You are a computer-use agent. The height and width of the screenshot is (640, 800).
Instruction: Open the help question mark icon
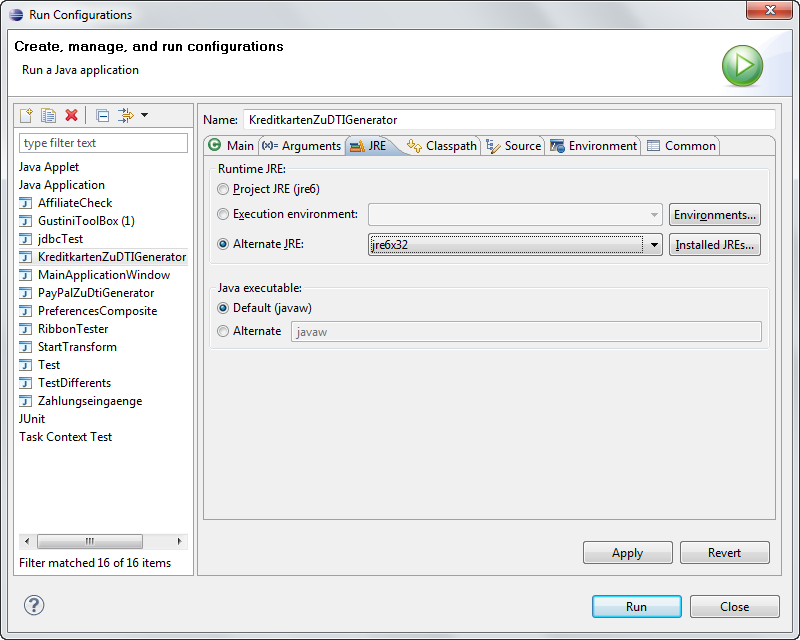tap(34, 605)
